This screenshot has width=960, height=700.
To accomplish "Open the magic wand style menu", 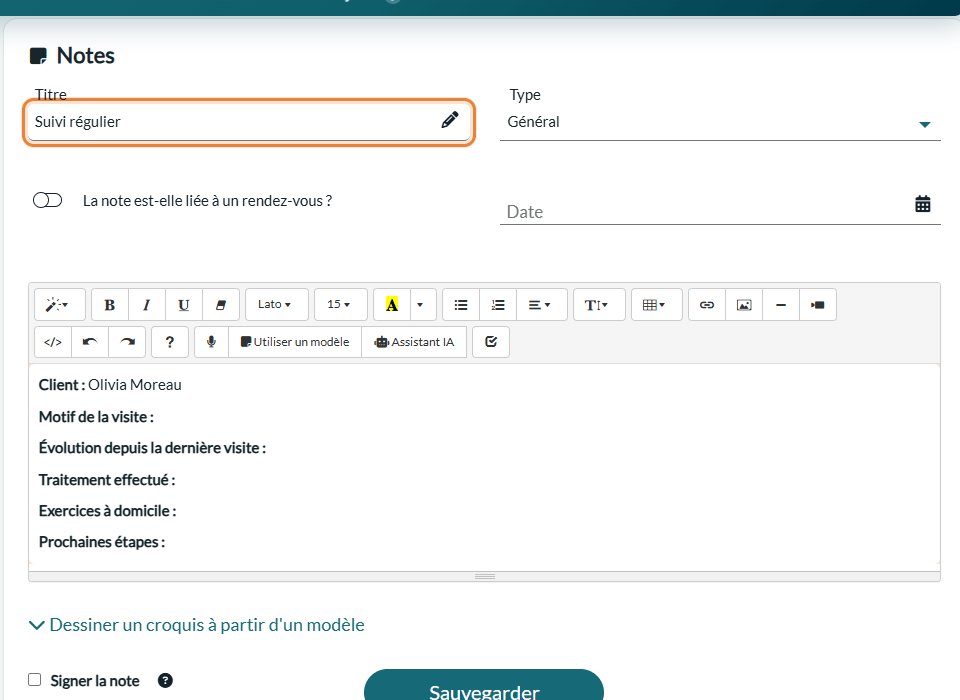I will (59, 305).
